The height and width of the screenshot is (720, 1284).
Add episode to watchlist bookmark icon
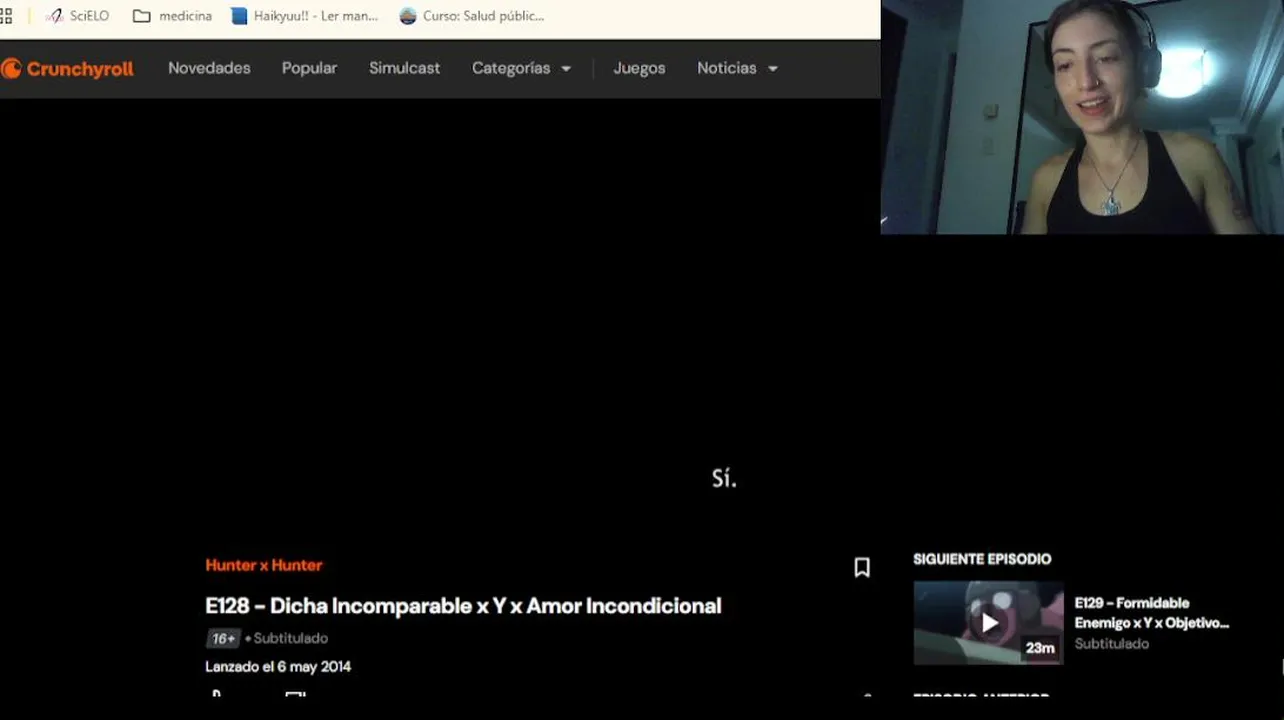point(862,568)
